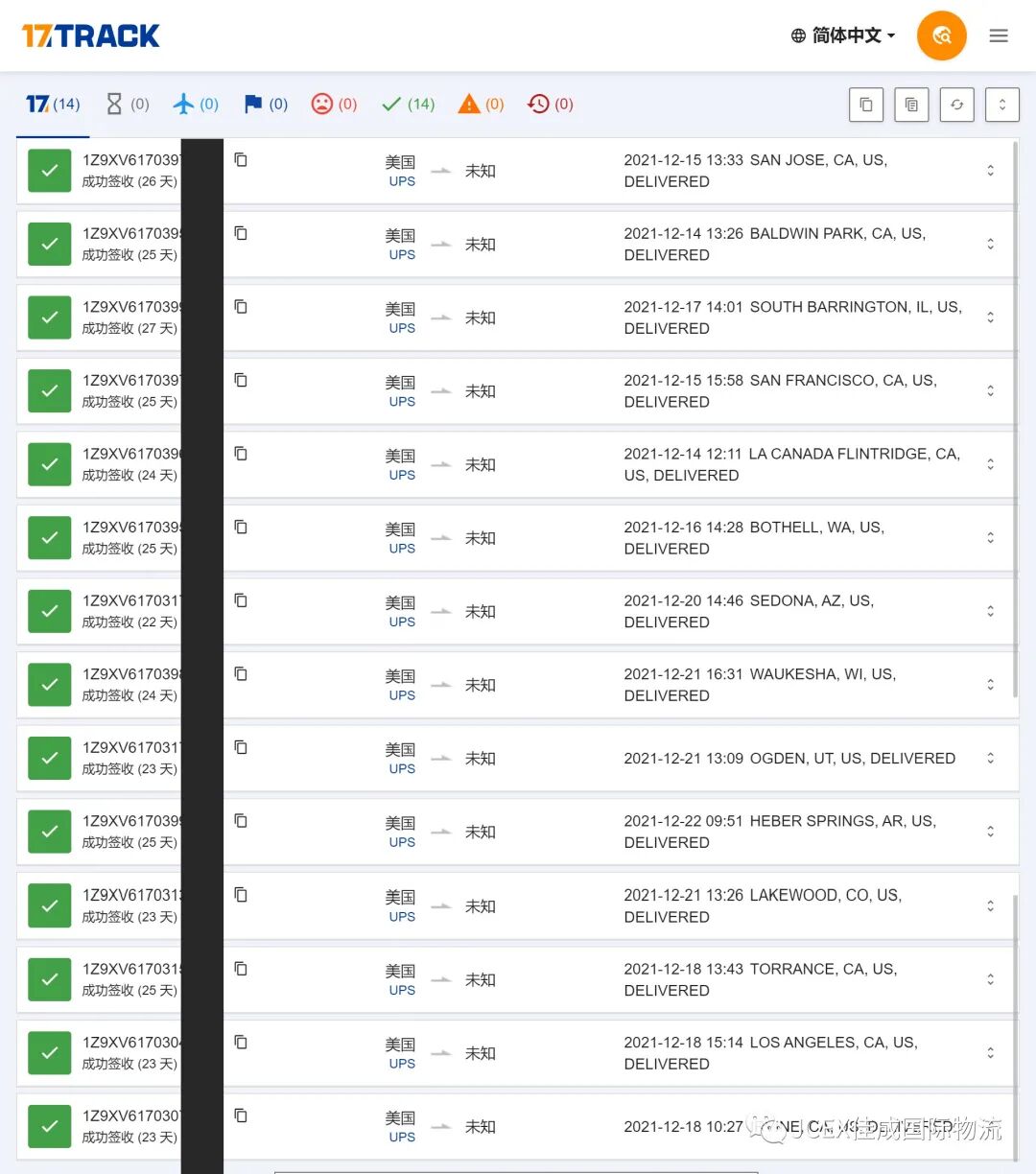Copy tracking number of SEDONA row
Screen dimensions: 1036x1174
[x=241, y=600]
